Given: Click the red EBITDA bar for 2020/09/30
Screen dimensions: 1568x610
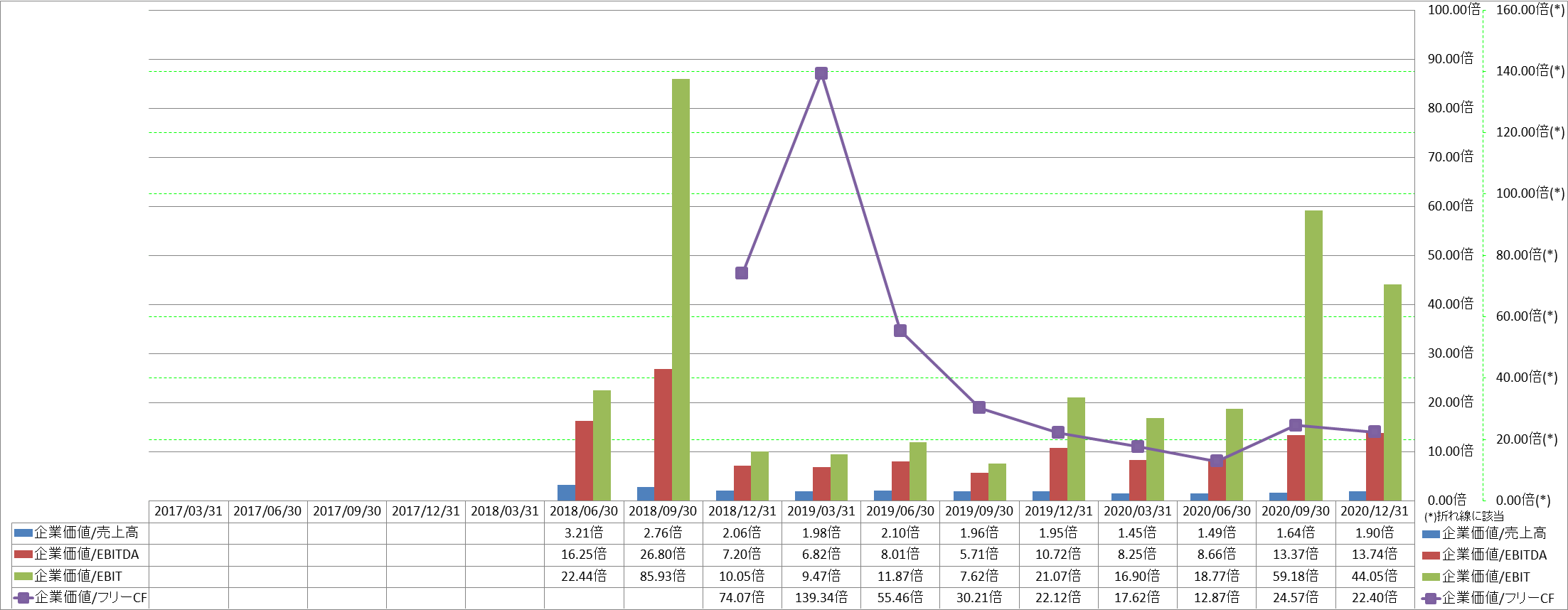Looking at the screenshot, I should [x=1296, y=468].
